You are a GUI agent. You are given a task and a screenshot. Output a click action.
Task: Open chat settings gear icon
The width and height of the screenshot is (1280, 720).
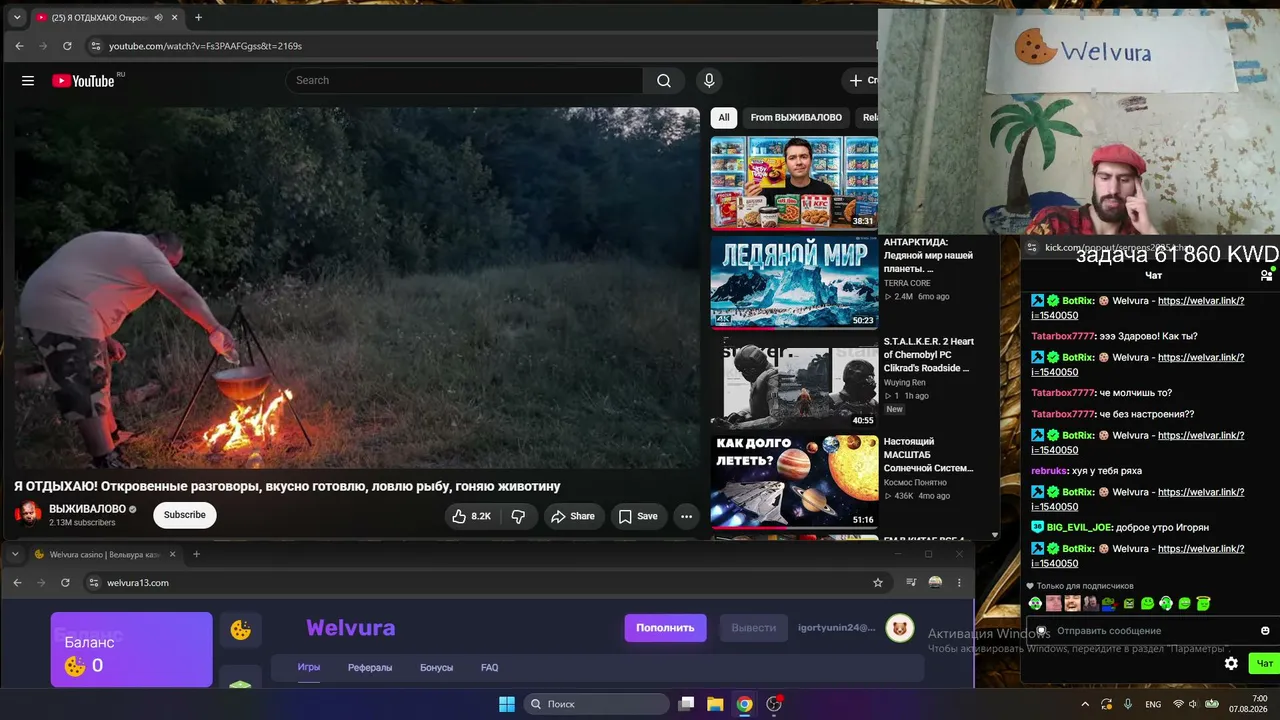point(1231,663)
